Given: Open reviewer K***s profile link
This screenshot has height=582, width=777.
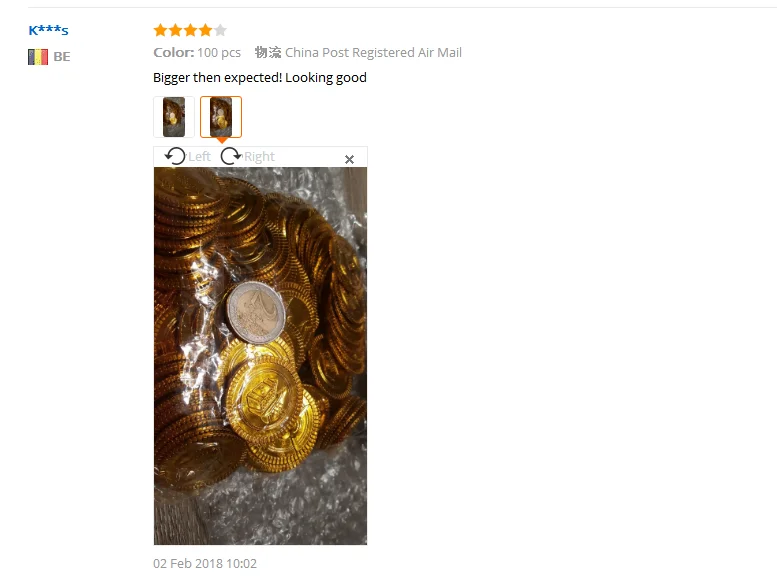Looking at the screenshot, I should pos(49,30).
